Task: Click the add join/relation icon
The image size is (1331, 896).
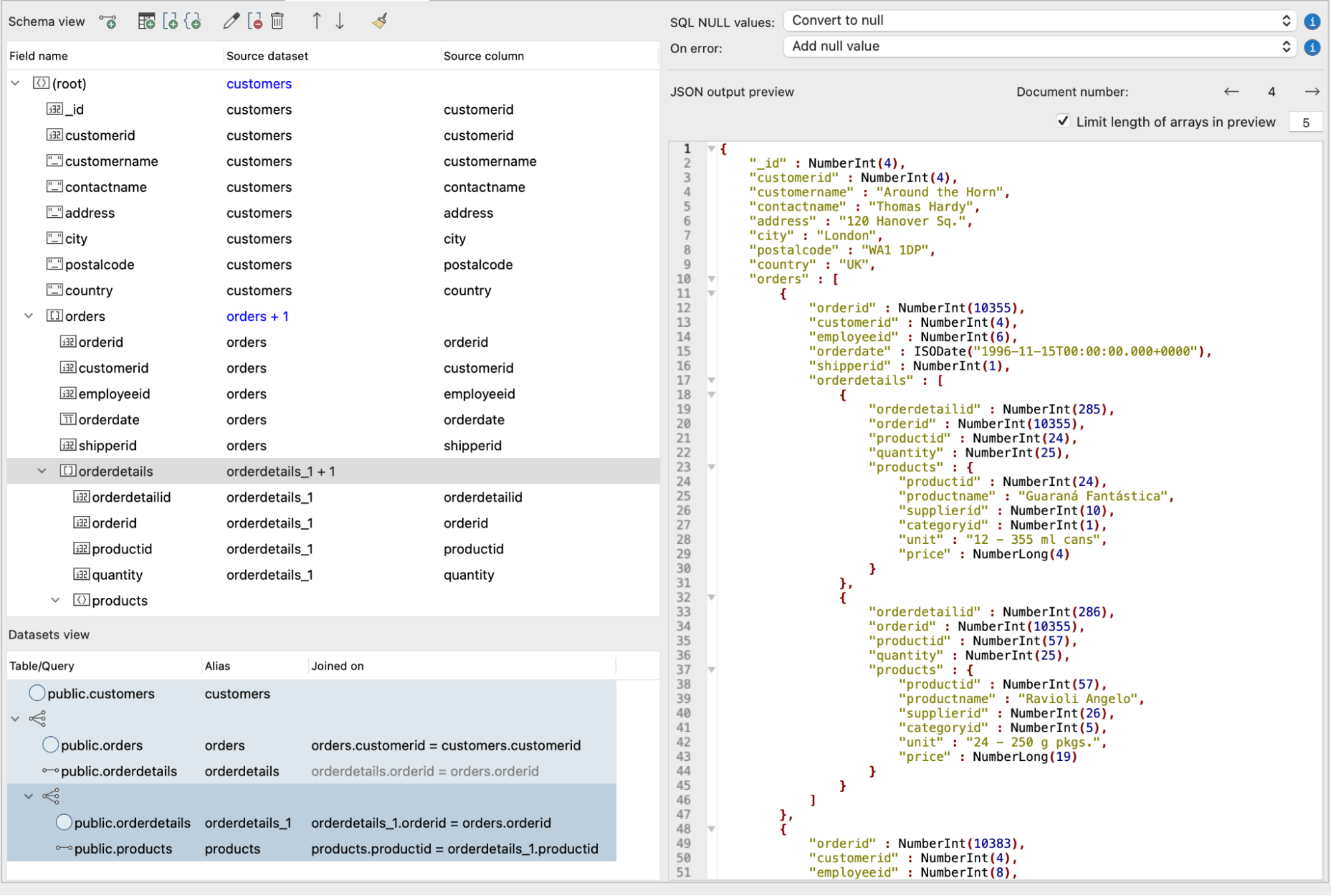Action: [109, 21]
